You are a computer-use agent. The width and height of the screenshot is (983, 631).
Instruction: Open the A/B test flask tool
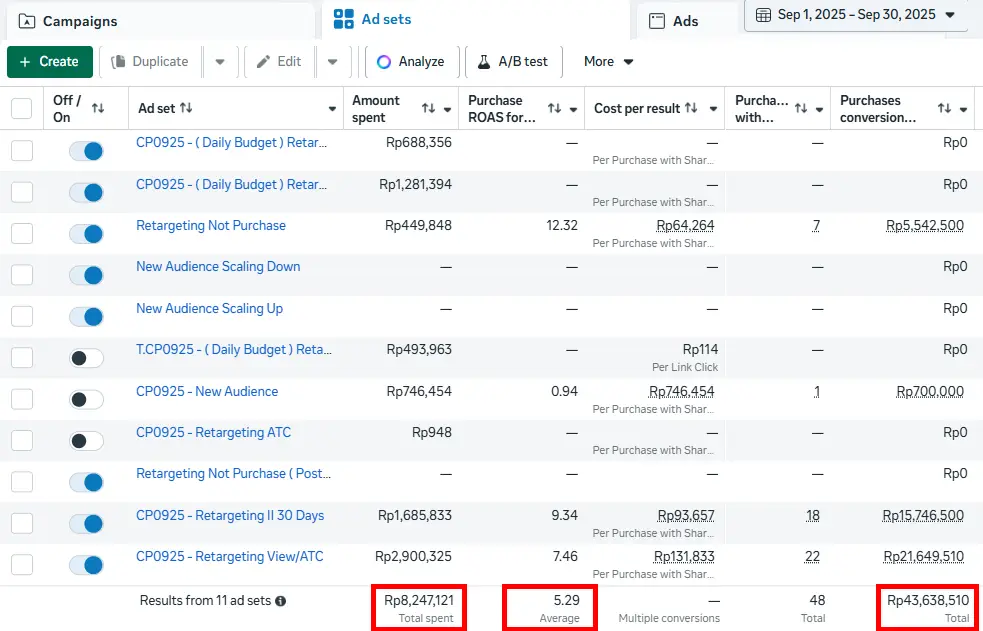512,62
